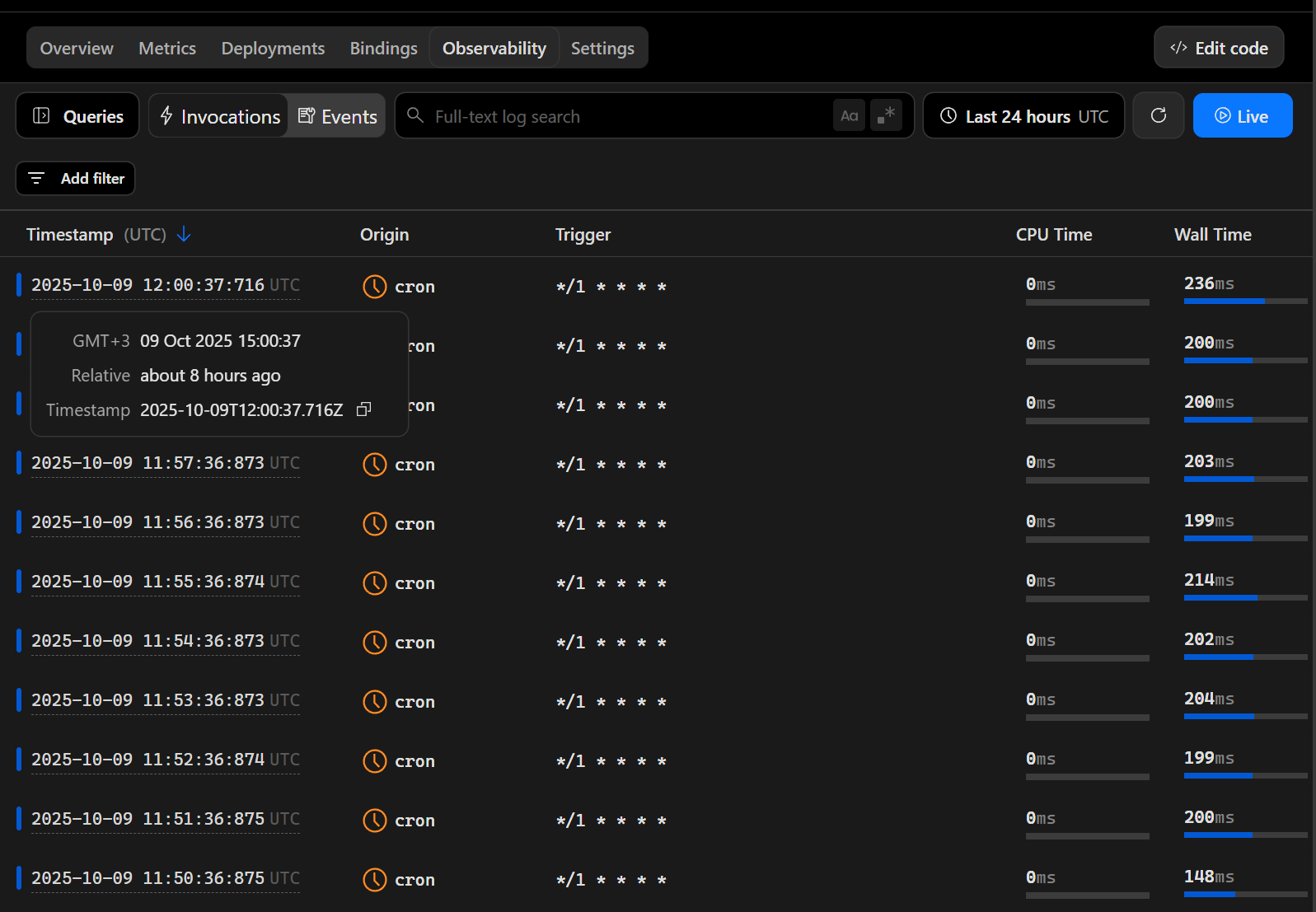Open the Last 24 hours time range picker

(1024, 116)
